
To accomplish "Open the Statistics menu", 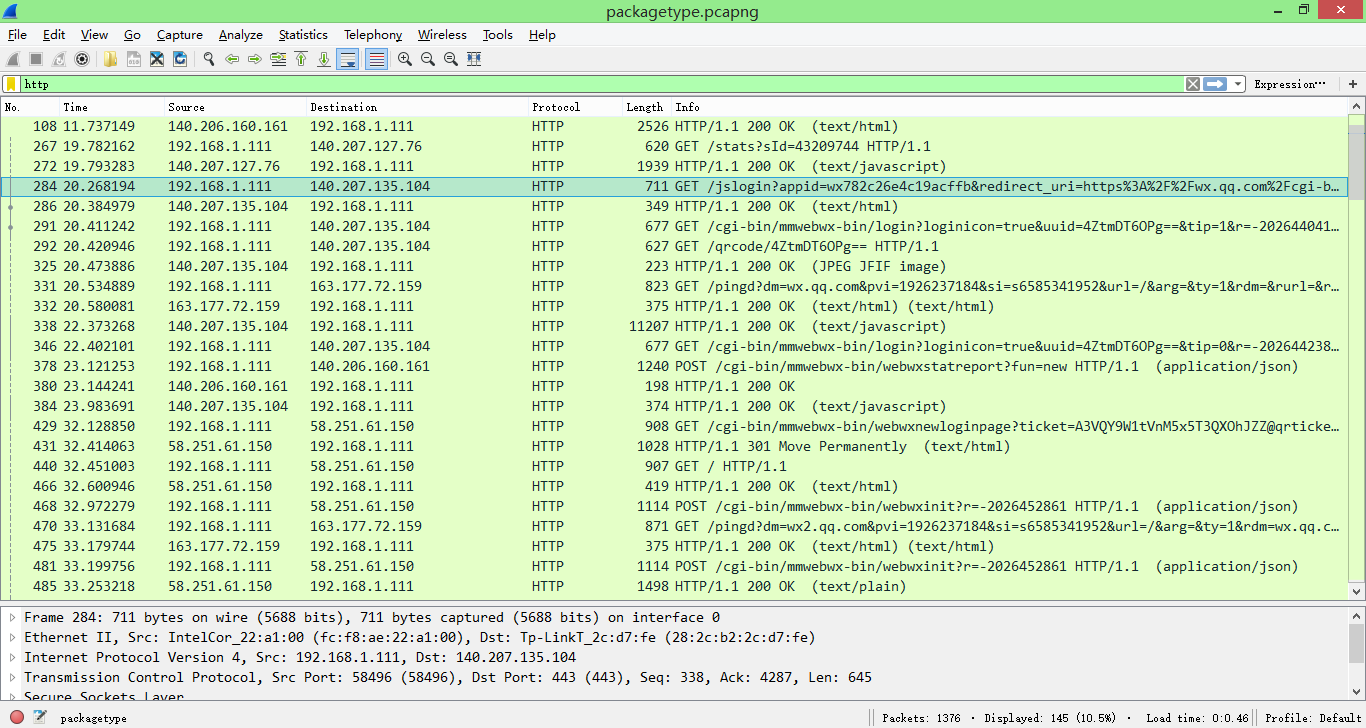I will (x=303, y=34).
